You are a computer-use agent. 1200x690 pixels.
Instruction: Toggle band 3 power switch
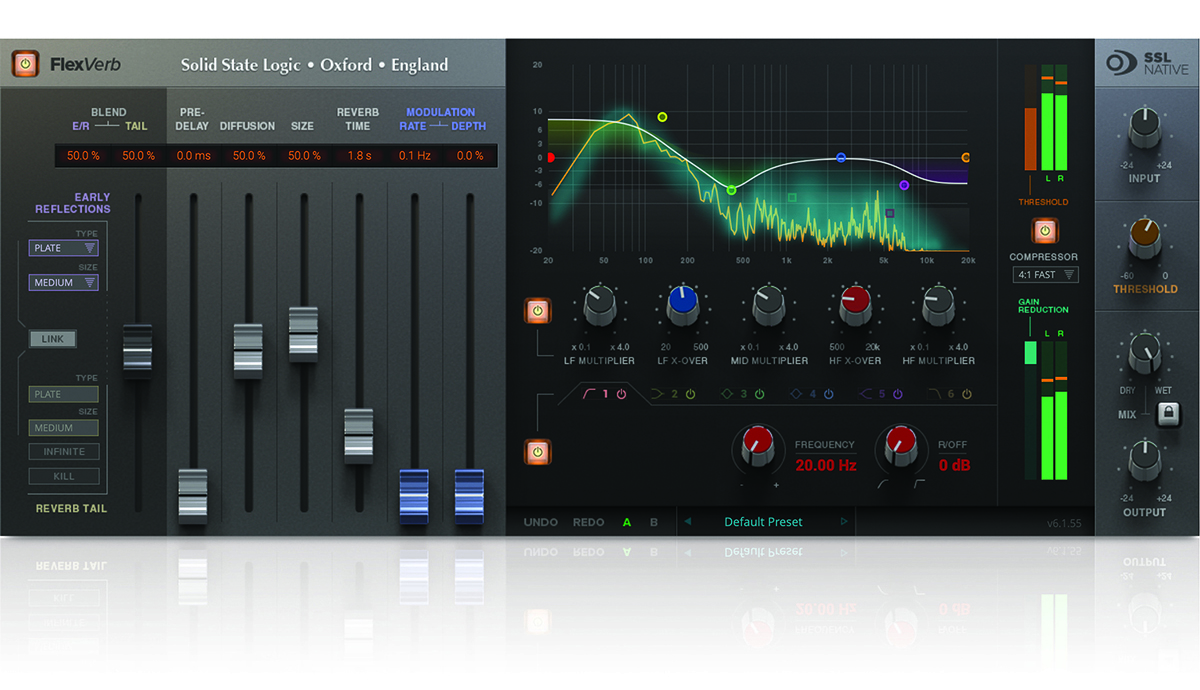point(759,394)
